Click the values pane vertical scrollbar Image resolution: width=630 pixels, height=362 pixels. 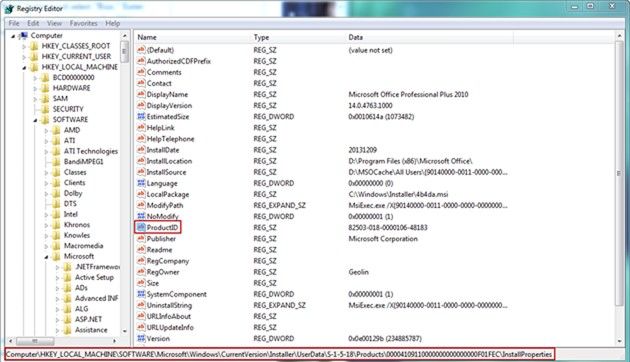pos(619,189)
